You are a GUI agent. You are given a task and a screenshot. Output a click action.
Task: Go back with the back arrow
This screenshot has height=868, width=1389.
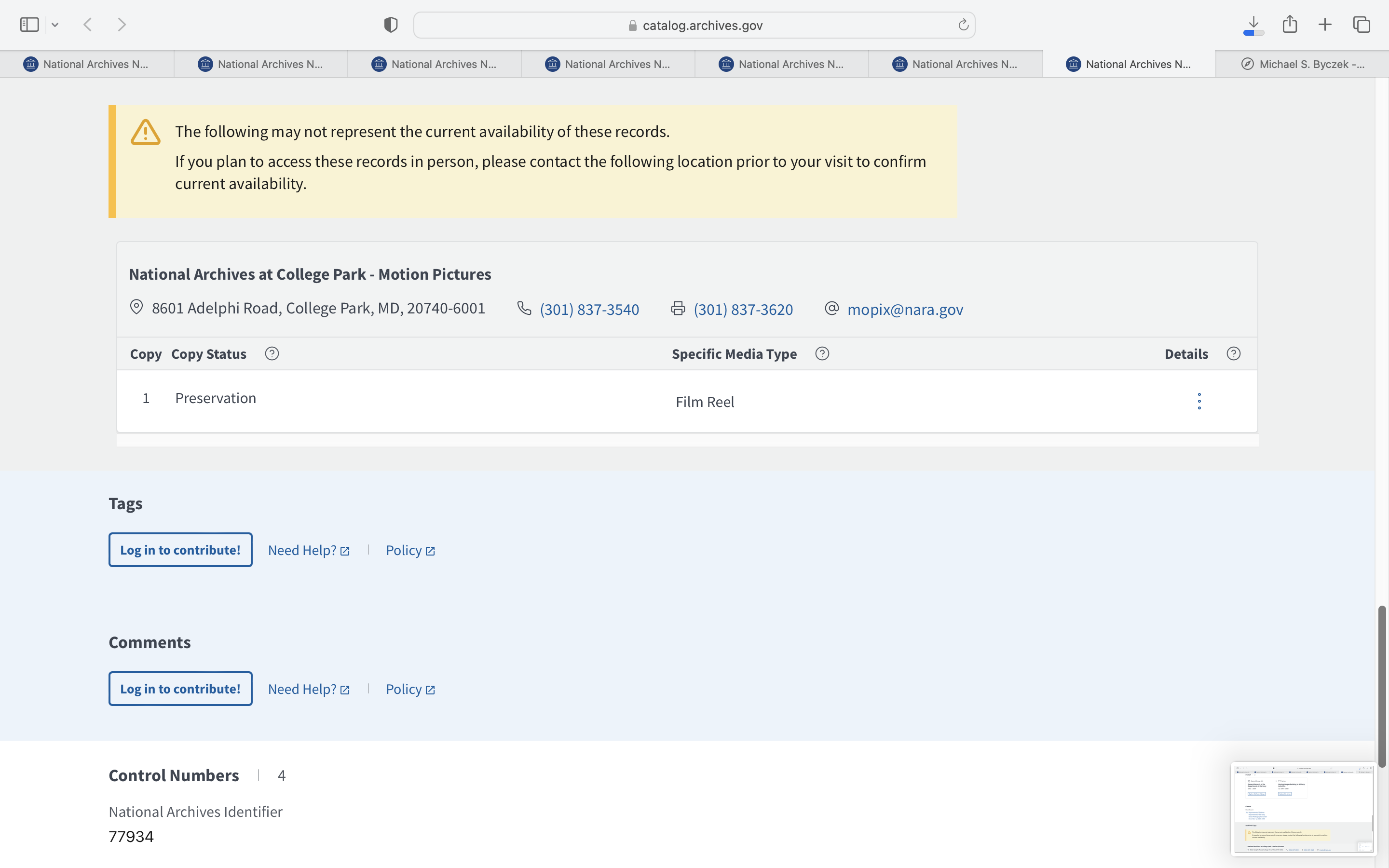click(88, 24)
